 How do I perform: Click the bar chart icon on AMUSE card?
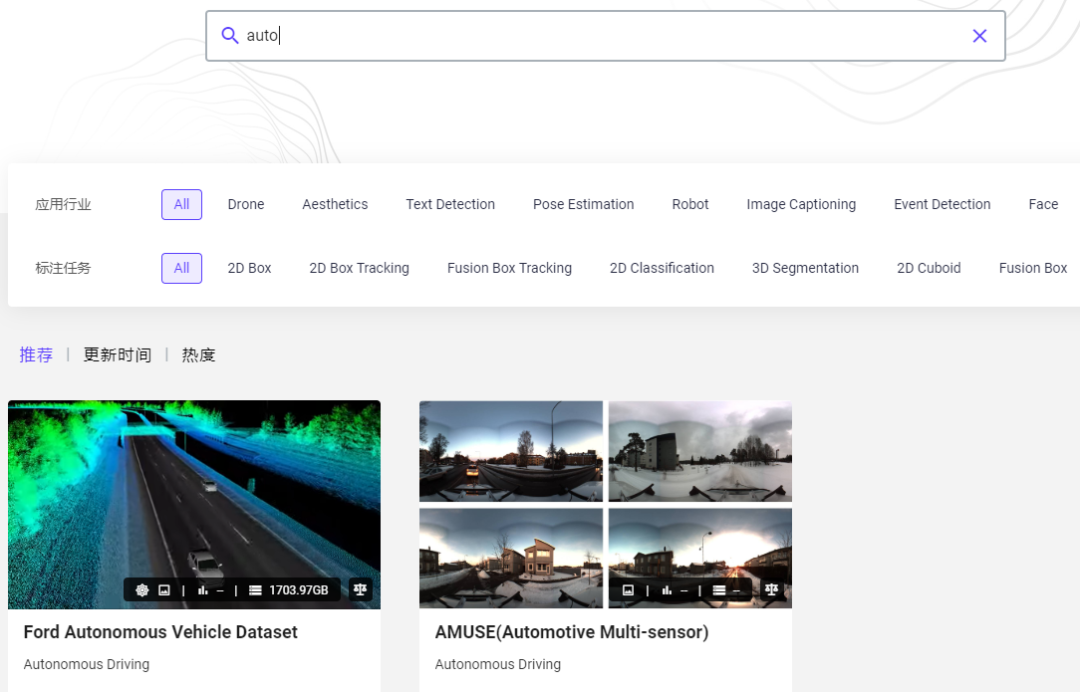tap(667, 590)
